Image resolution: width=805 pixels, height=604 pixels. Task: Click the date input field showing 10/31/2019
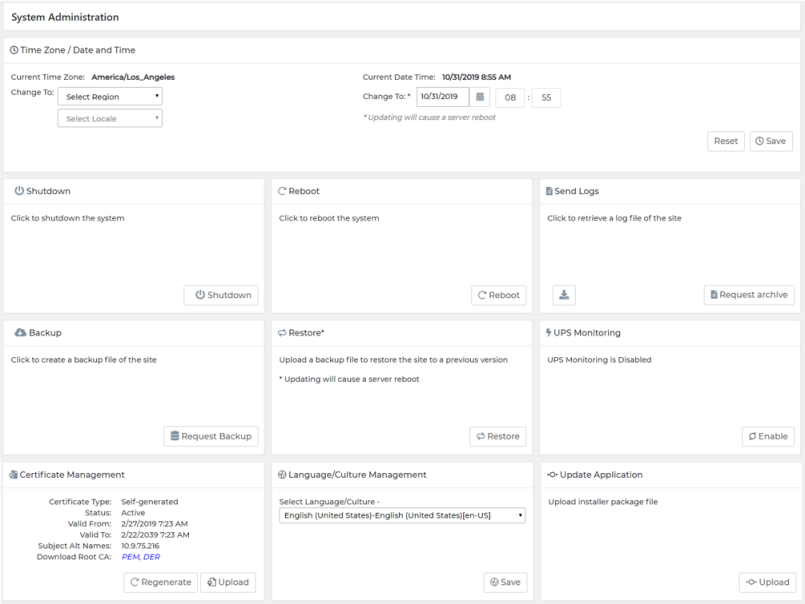(x=441, y=97)
